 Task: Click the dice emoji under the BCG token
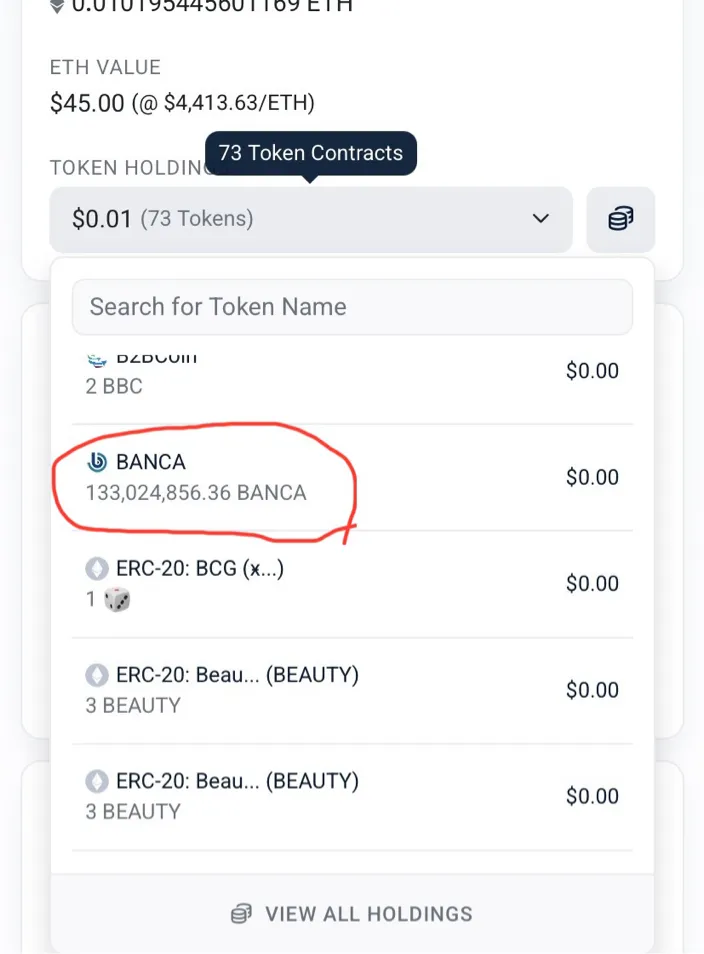[x=117, y=600]
